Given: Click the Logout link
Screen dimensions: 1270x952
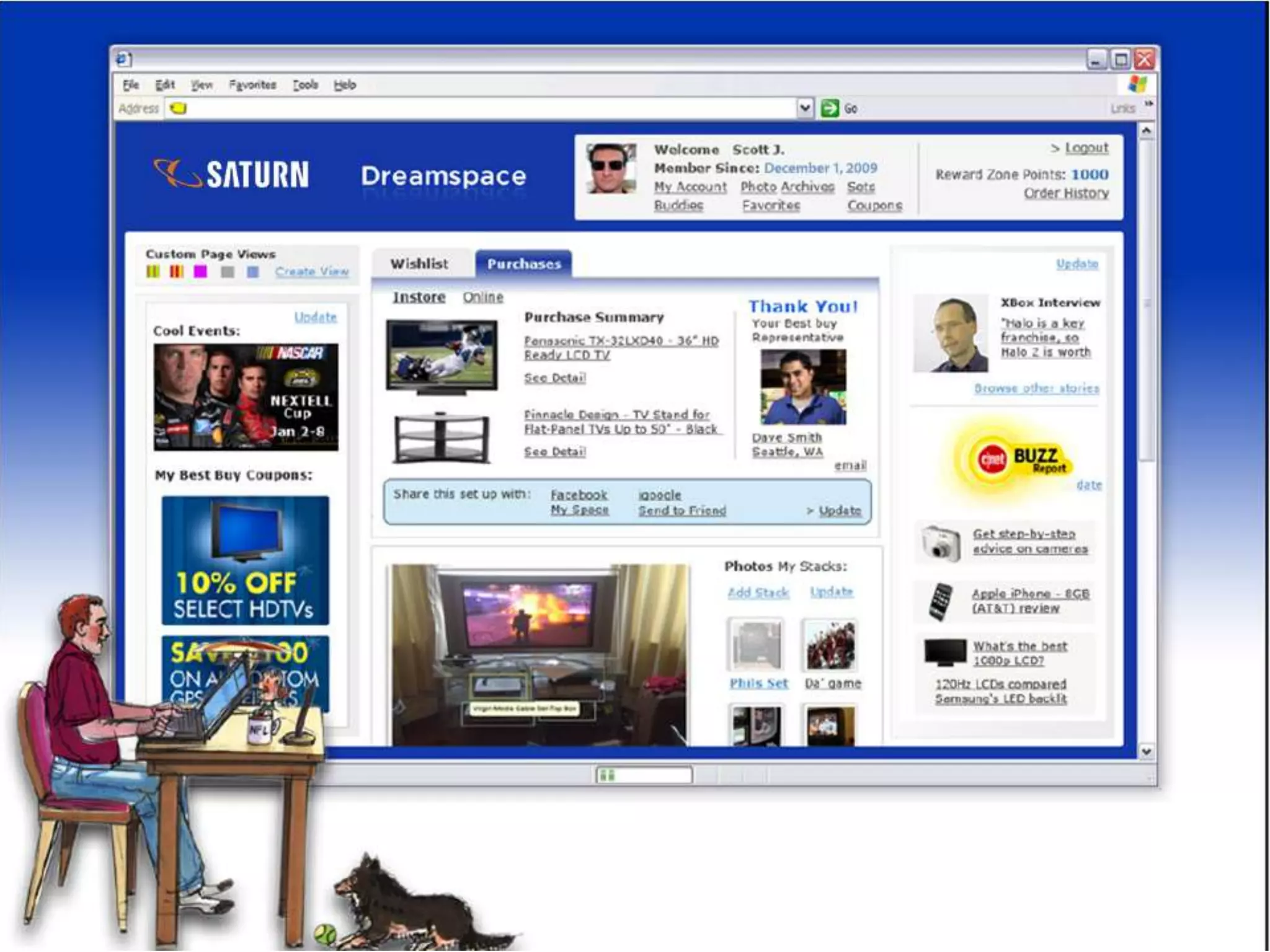Looking at the screenshot, I should tap(1086, 148).
